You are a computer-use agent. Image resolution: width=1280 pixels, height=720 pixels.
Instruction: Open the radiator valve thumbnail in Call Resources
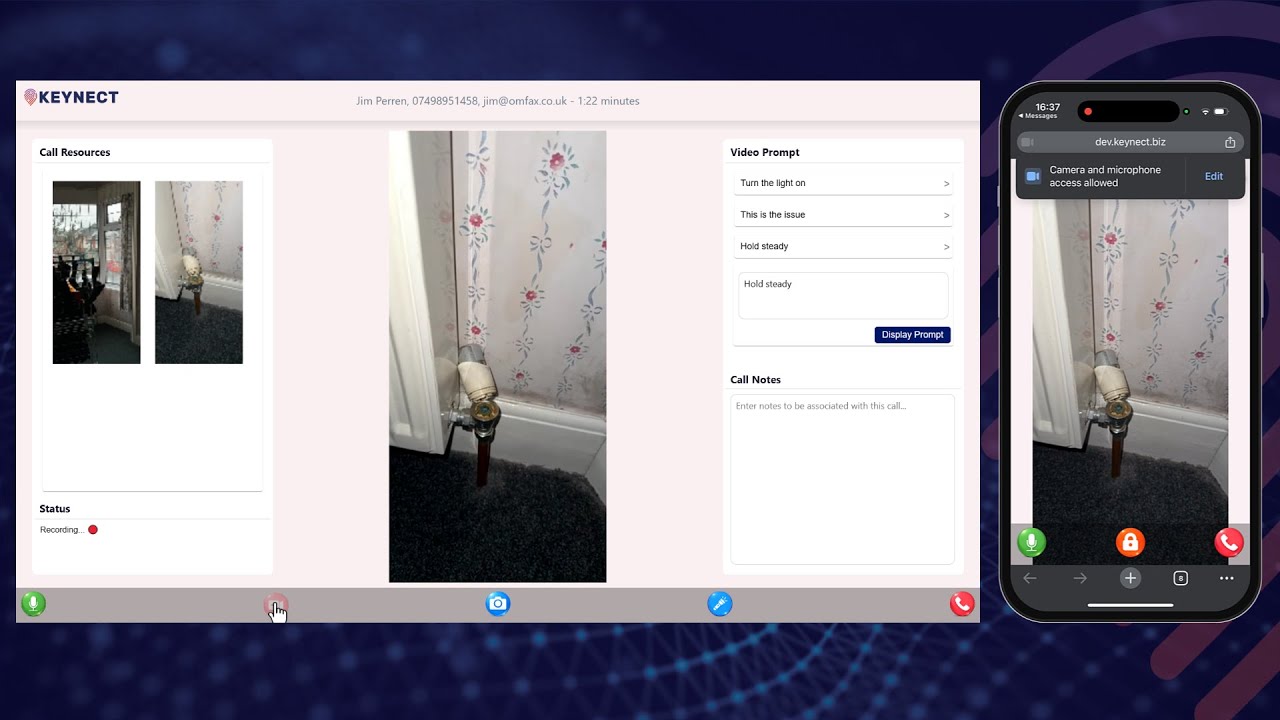click(x=199, y=272)
